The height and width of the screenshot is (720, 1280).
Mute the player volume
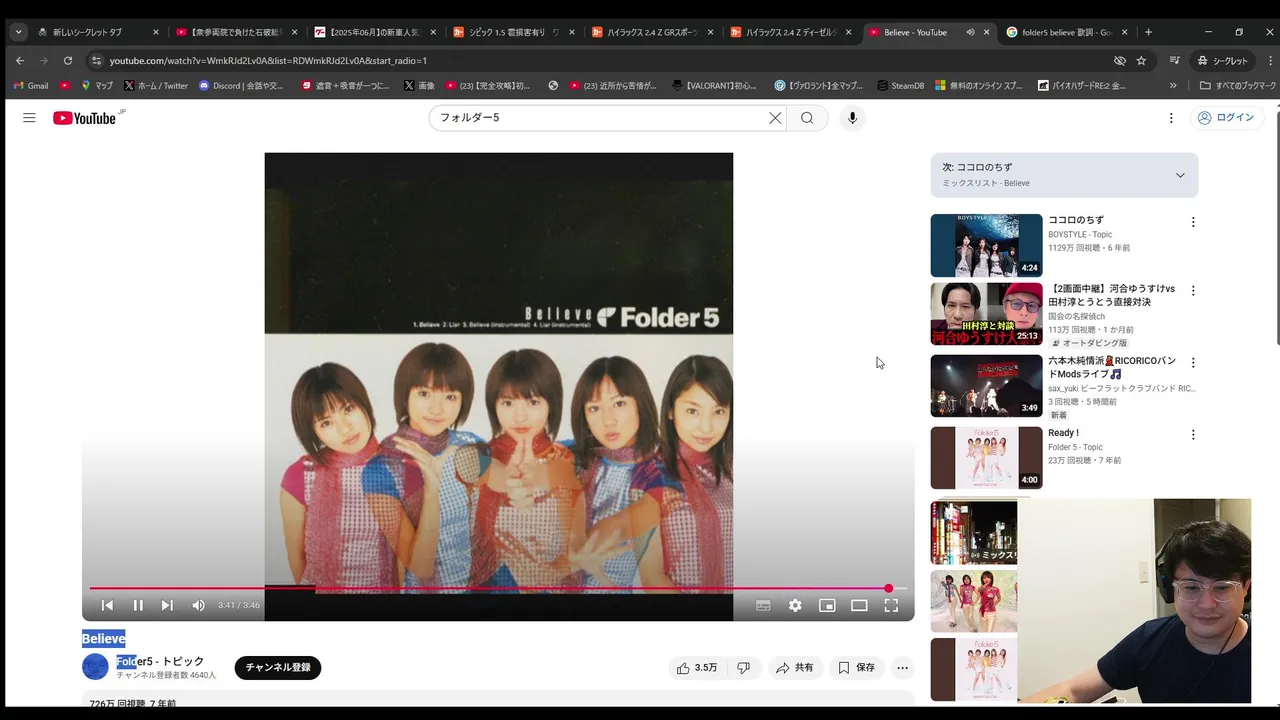coord(198,605)
